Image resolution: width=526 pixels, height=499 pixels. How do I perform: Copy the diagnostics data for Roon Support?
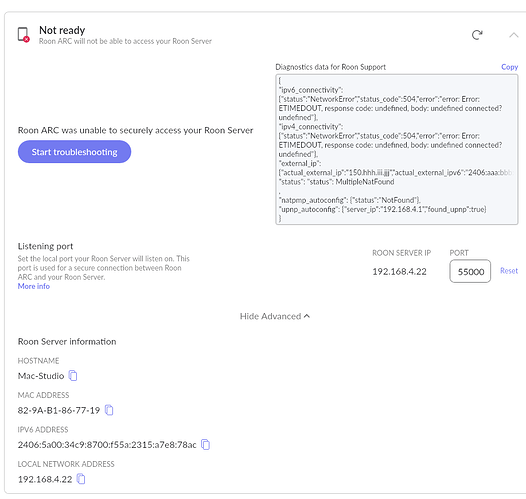(509, 67)
